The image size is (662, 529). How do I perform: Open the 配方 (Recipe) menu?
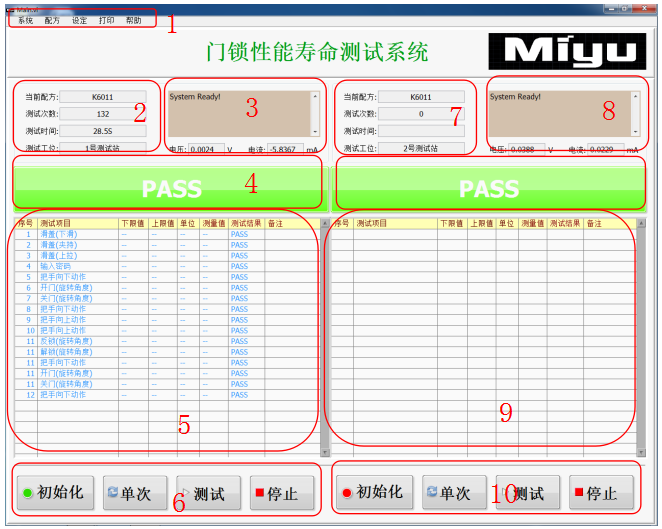[x=52, y=20]
